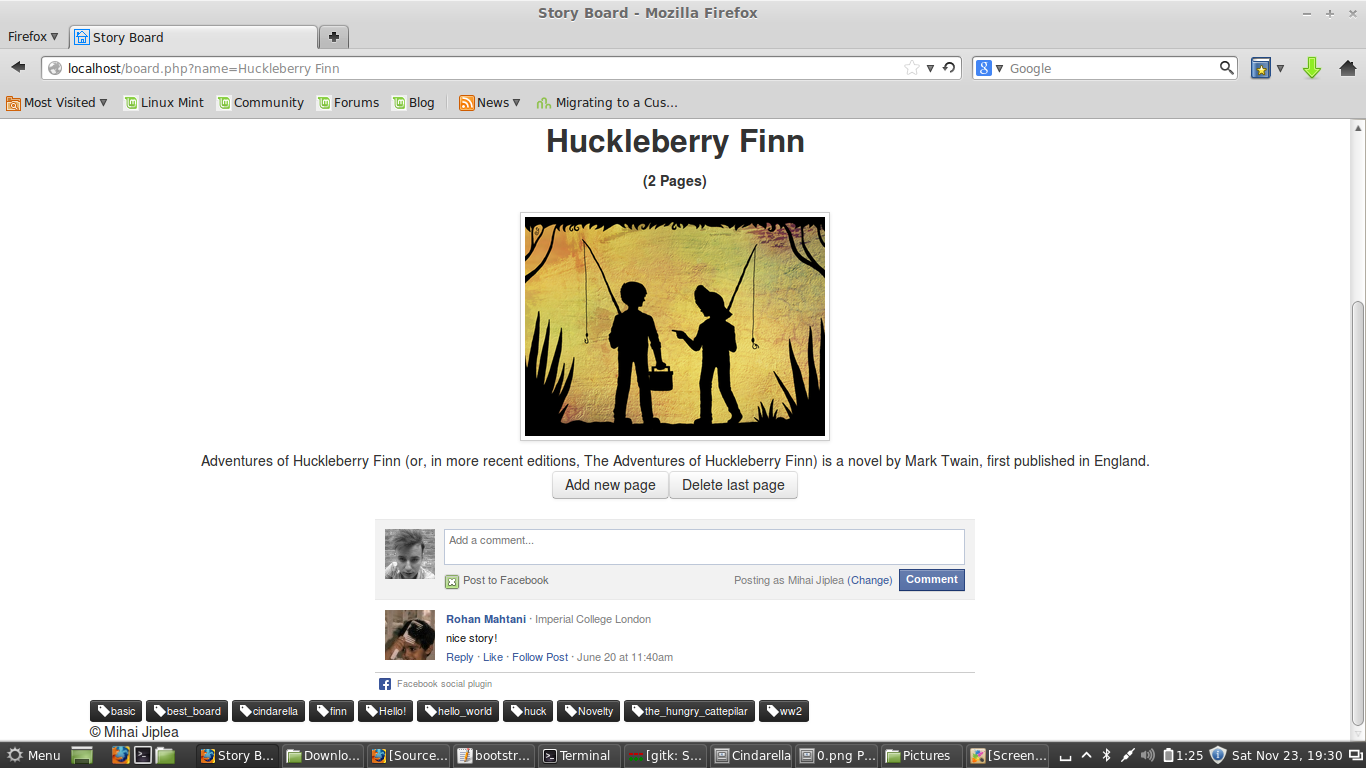The height and width of the screenshot is (768, 1366).
Task: Bookmark this page with the star icon
Action: pos(911,68)
